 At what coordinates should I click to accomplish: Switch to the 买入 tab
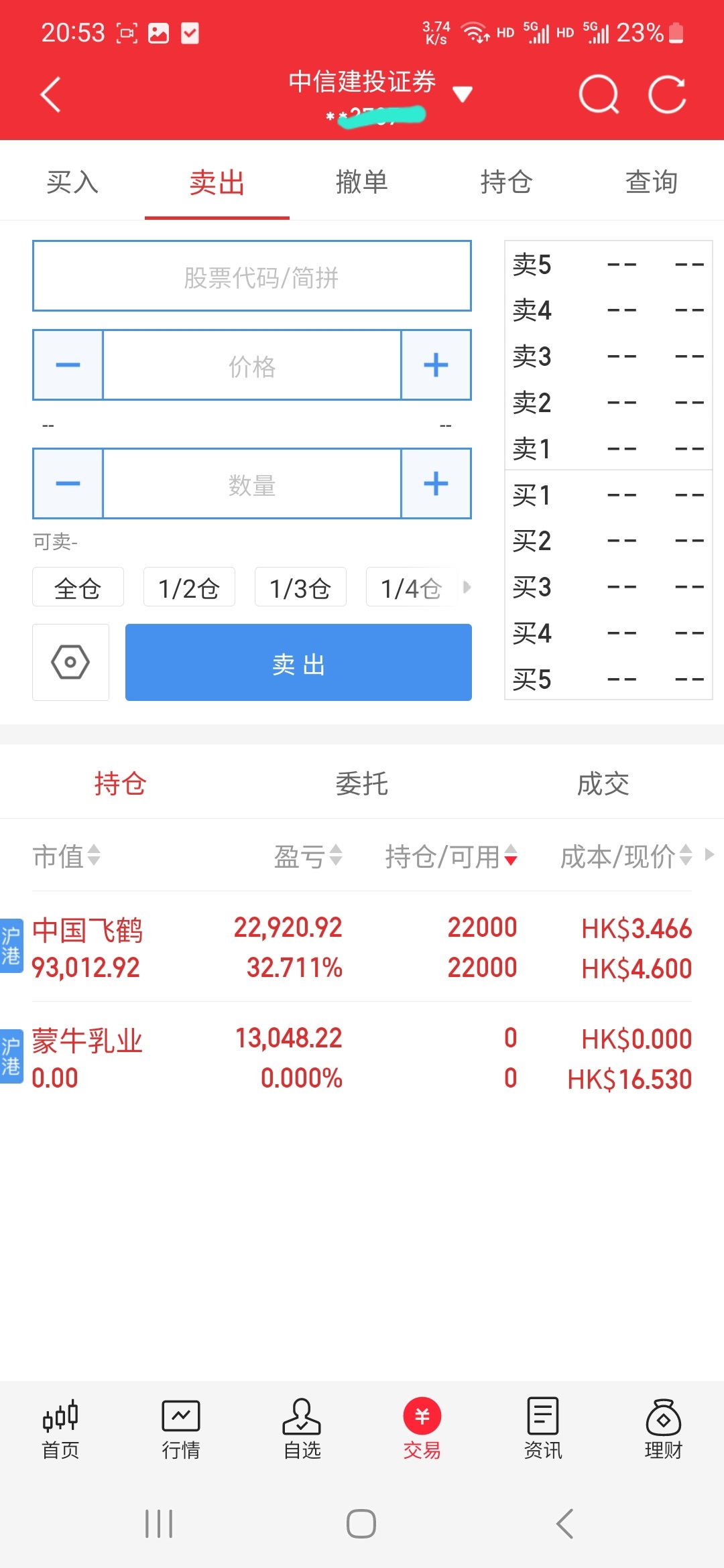click(72, 182)
